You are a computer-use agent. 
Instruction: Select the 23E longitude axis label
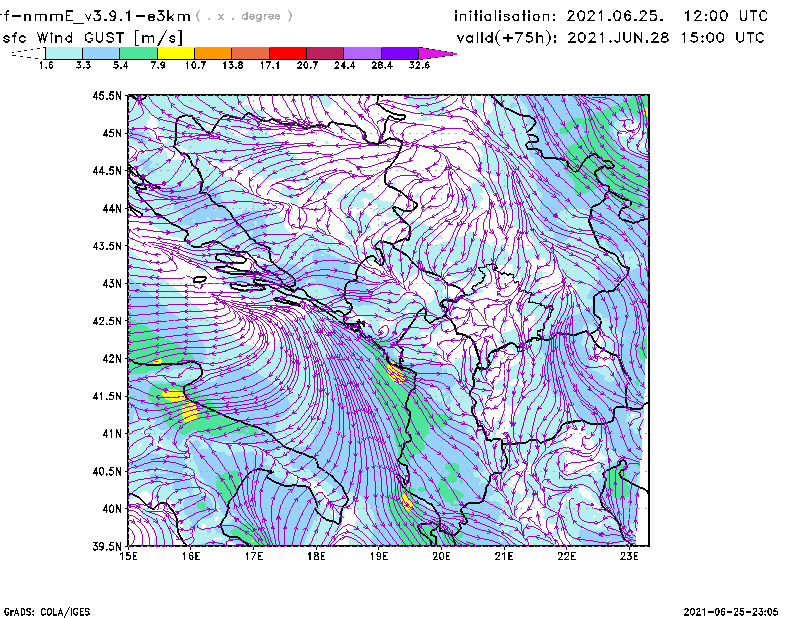point(629,556)
